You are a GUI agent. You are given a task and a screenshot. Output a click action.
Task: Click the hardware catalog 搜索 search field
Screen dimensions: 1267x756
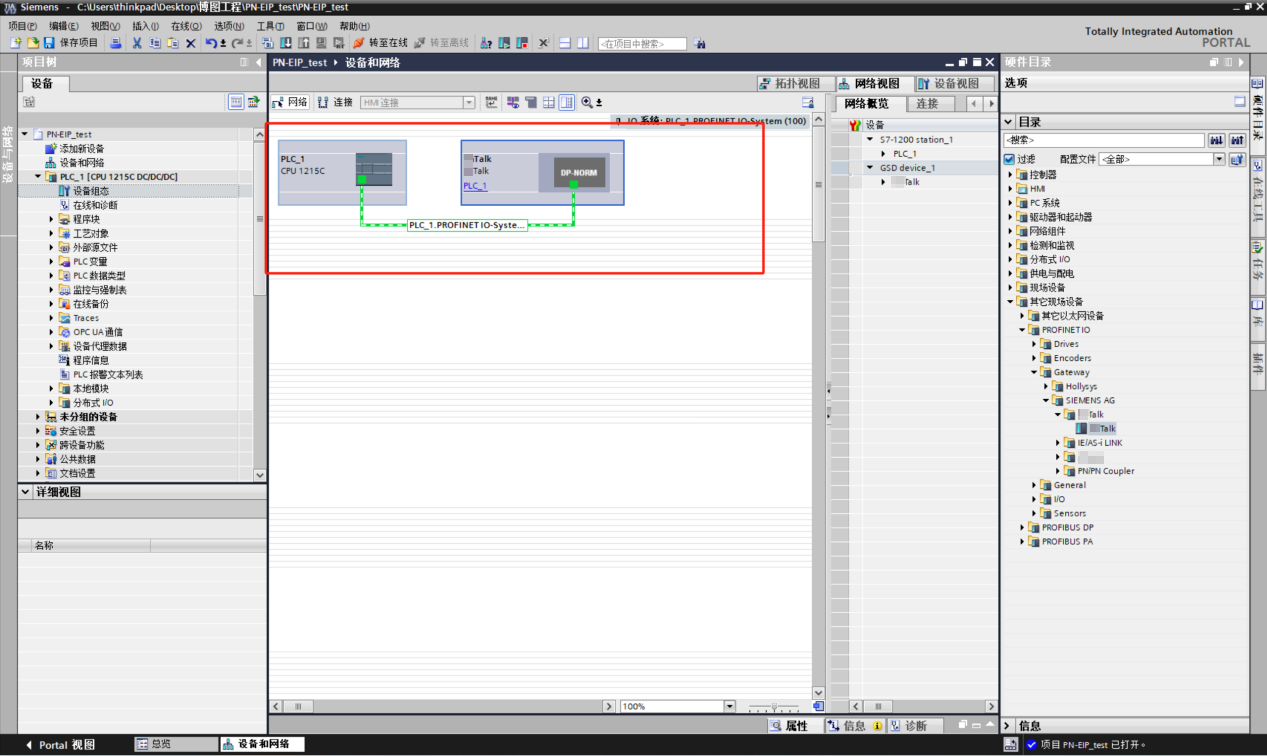(1104, 140)
